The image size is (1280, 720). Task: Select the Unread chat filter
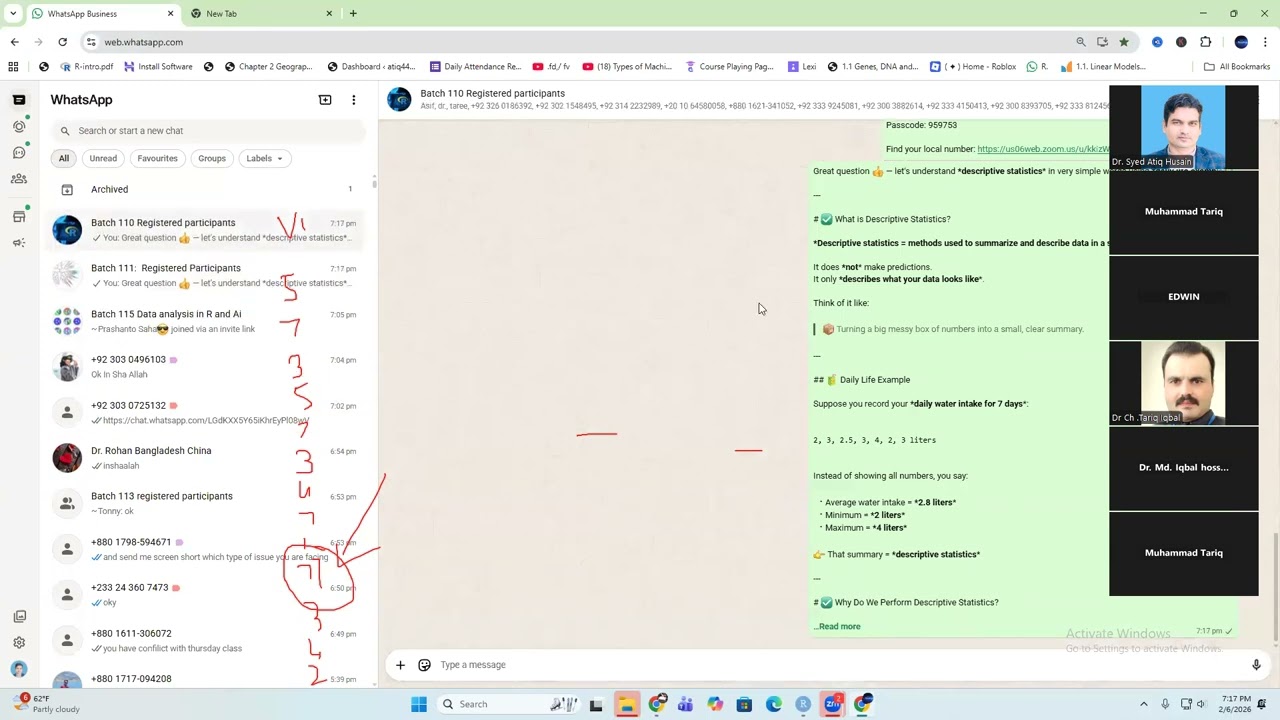tap(103, 158)
